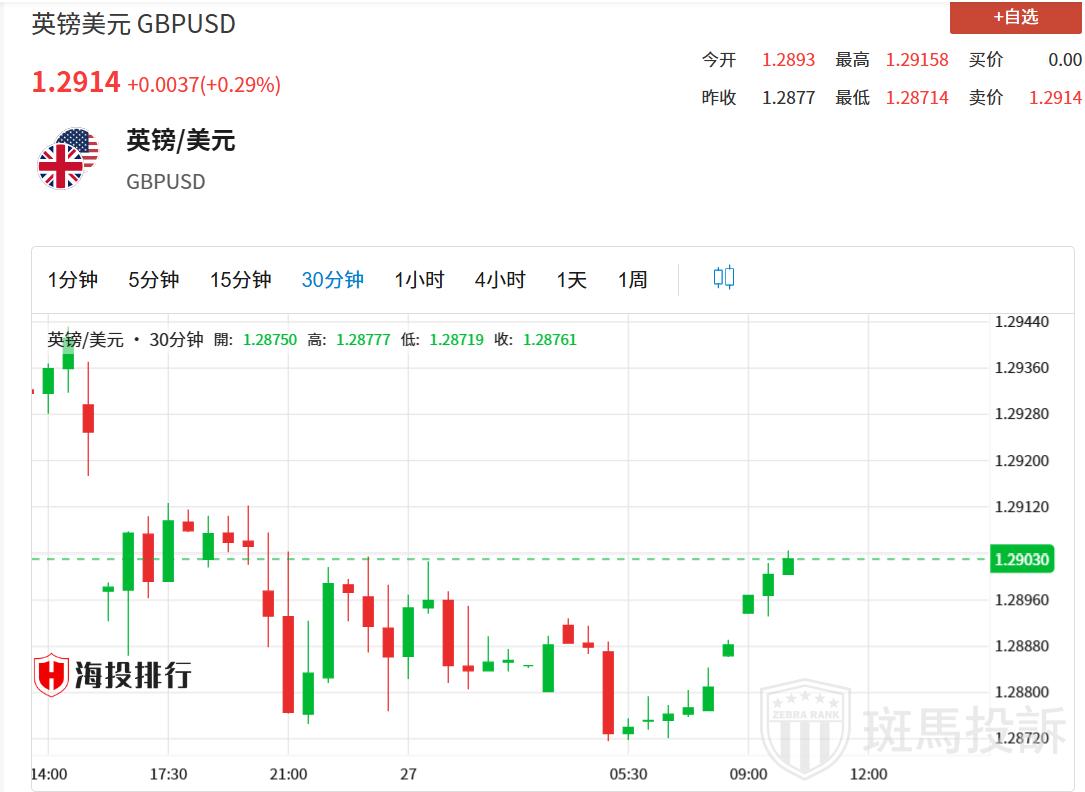Click the 英镑/美元 · 30分钟 chart legend title
The height and width of the screenshot is (792, 1085).
point(125,340)
